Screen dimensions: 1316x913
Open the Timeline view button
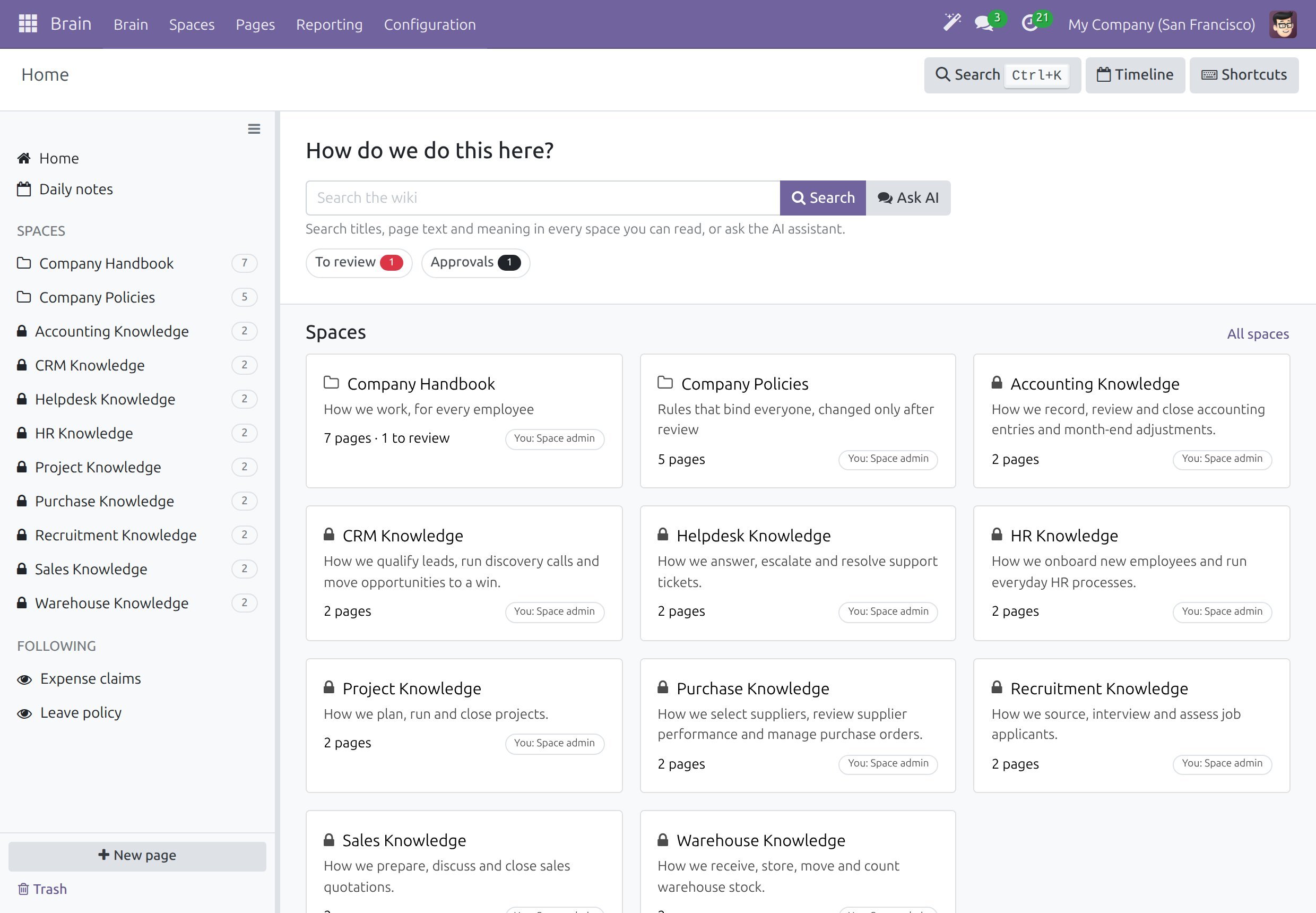pos(1135,75)
